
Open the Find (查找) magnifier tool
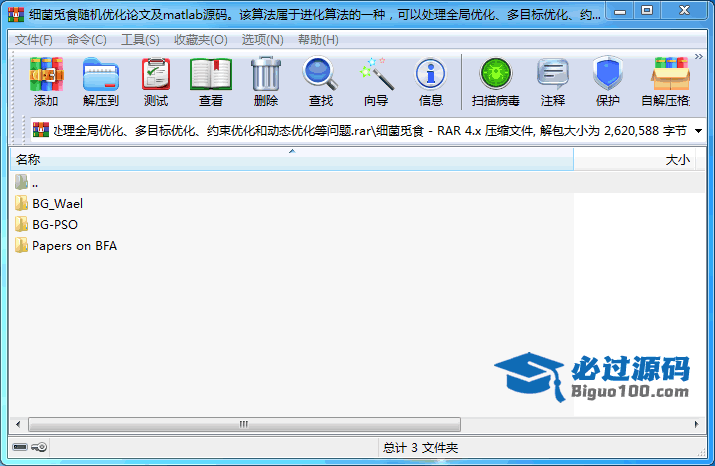[x=321, y=82]
